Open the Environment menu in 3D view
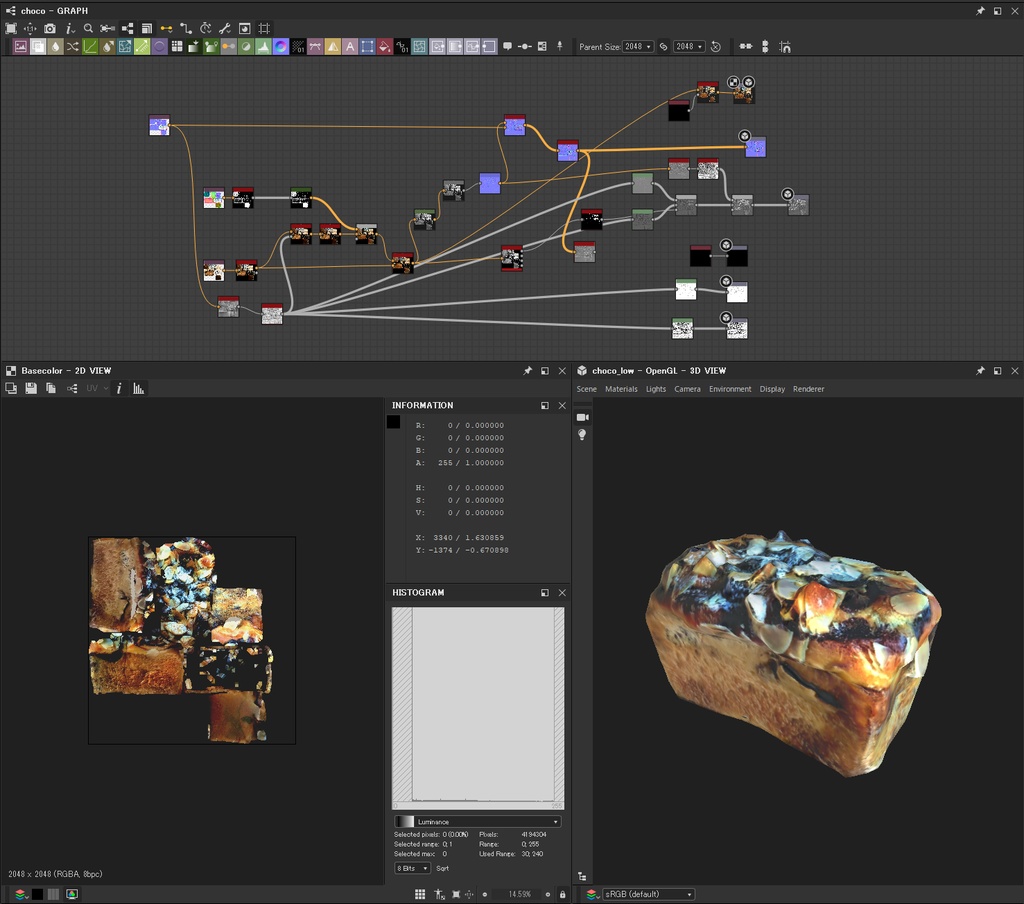 (x=730, y=389)
